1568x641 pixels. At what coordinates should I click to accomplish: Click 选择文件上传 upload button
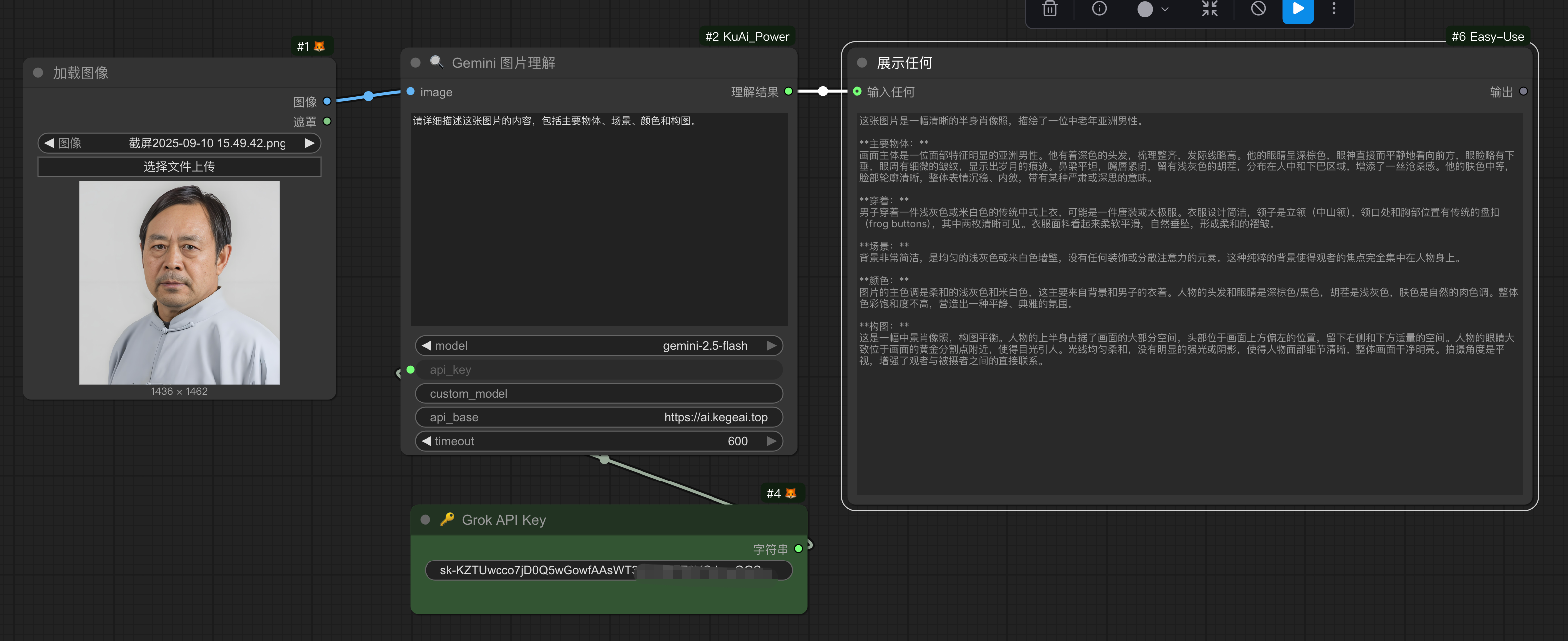(179, 166)
